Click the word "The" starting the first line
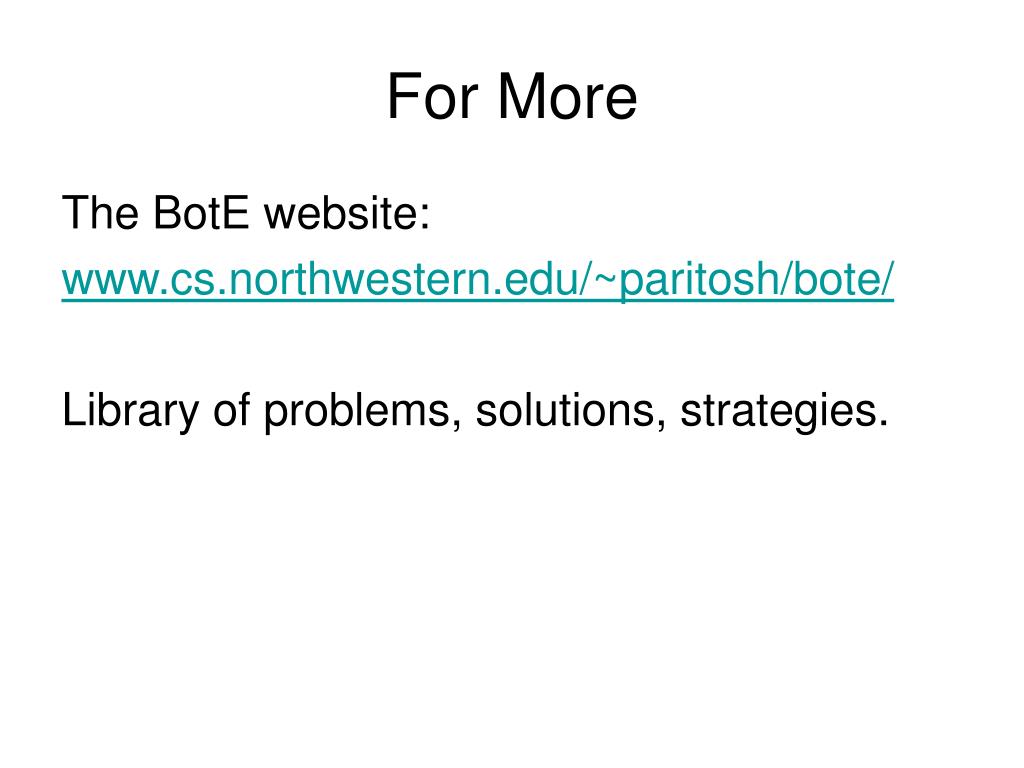The image size is (1024, 768). [100, 213]
